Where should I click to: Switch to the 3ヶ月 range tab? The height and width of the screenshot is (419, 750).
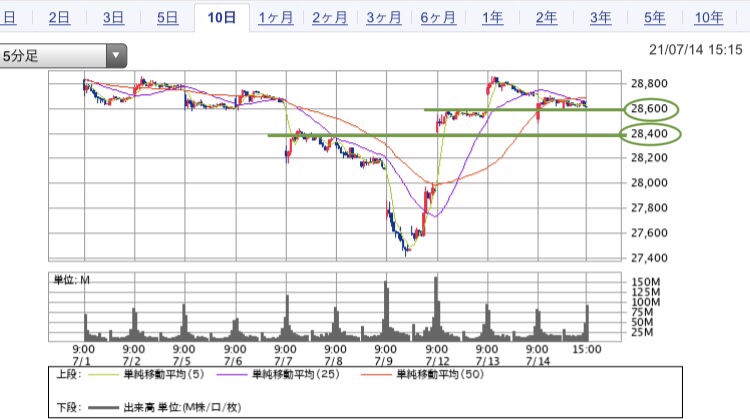click(x=384, y=18)
